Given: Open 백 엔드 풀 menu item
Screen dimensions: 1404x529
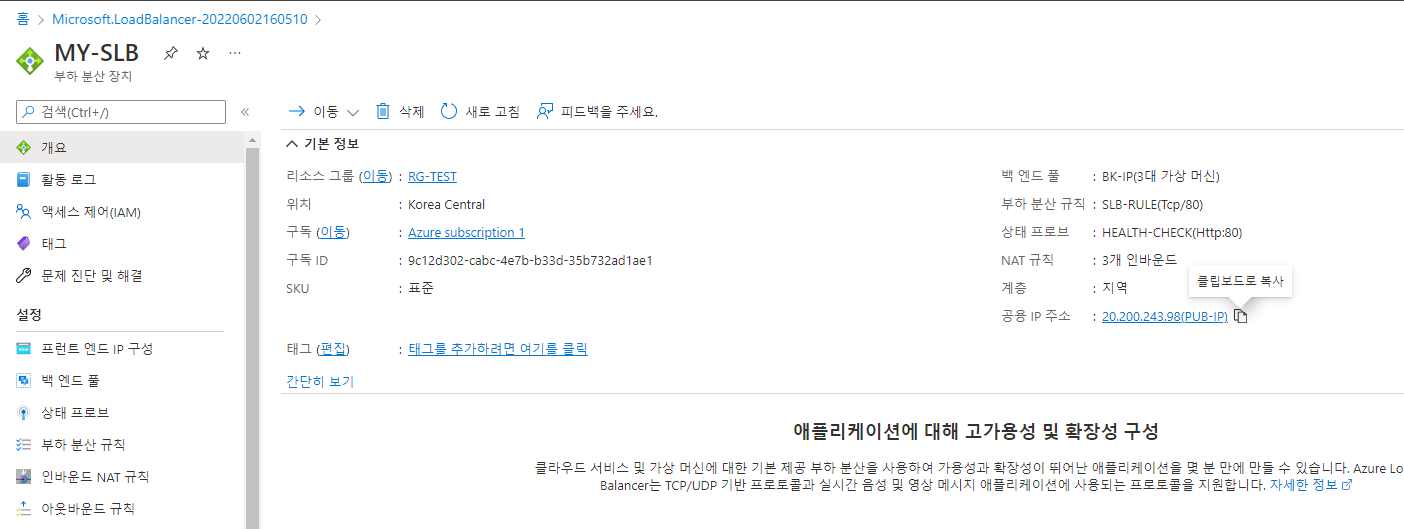Looking at the screenshot, I should (122, 380).
